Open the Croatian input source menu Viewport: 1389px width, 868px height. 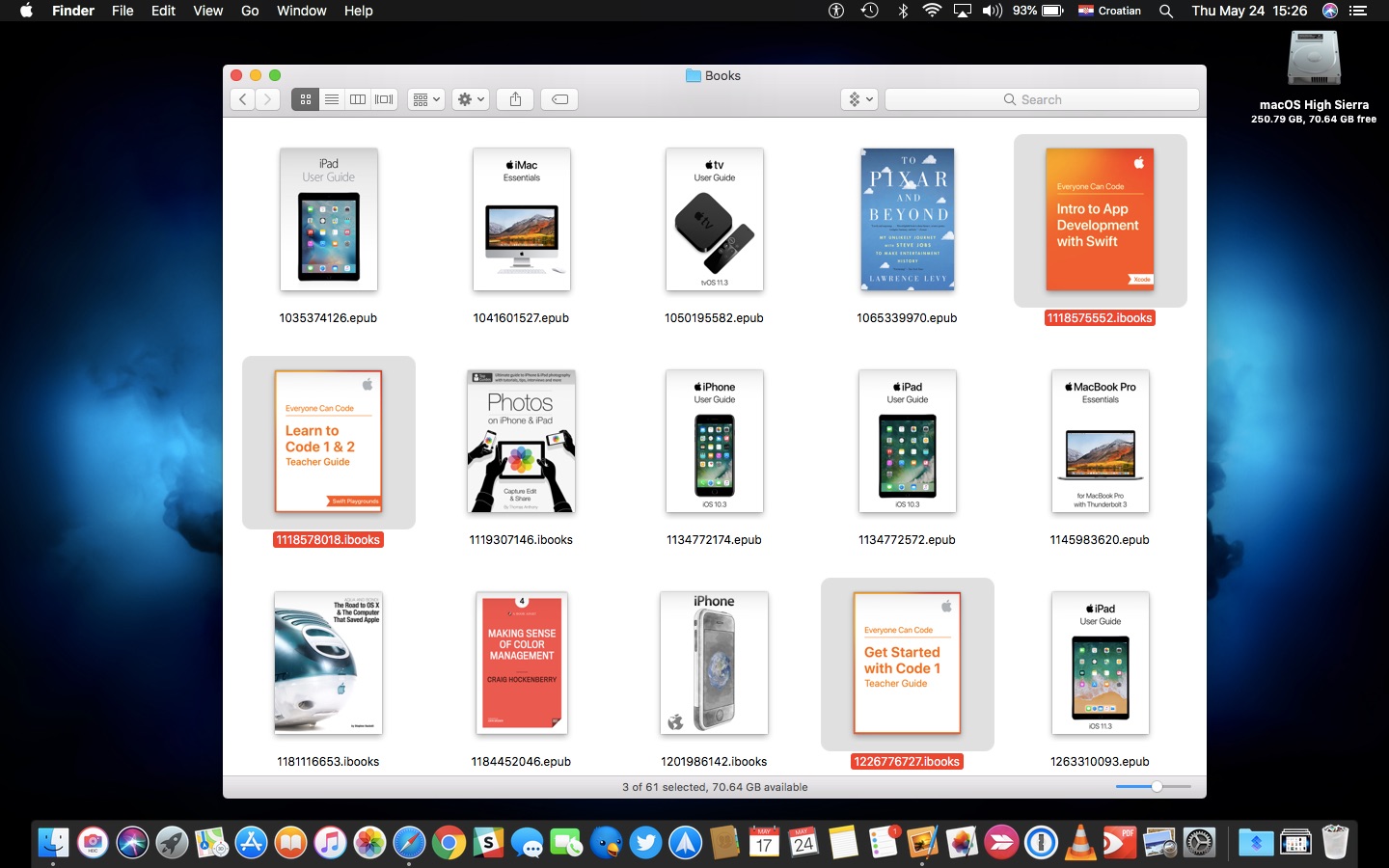coord(1109,11)
